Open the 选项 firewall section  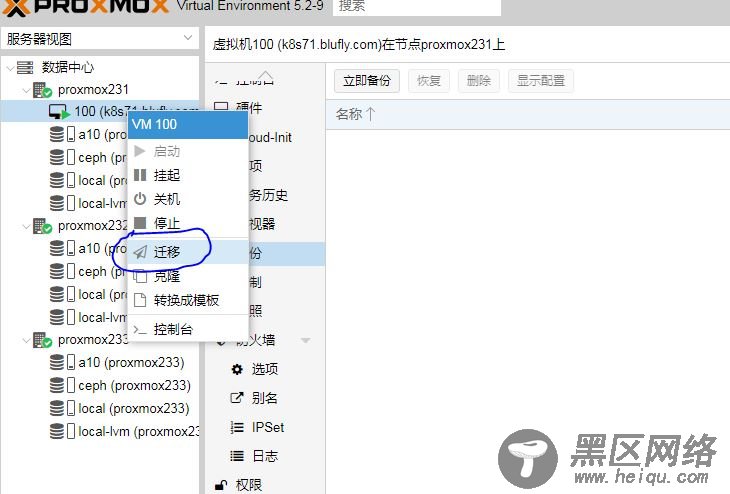pyautogui.click(x=265, y=369)
